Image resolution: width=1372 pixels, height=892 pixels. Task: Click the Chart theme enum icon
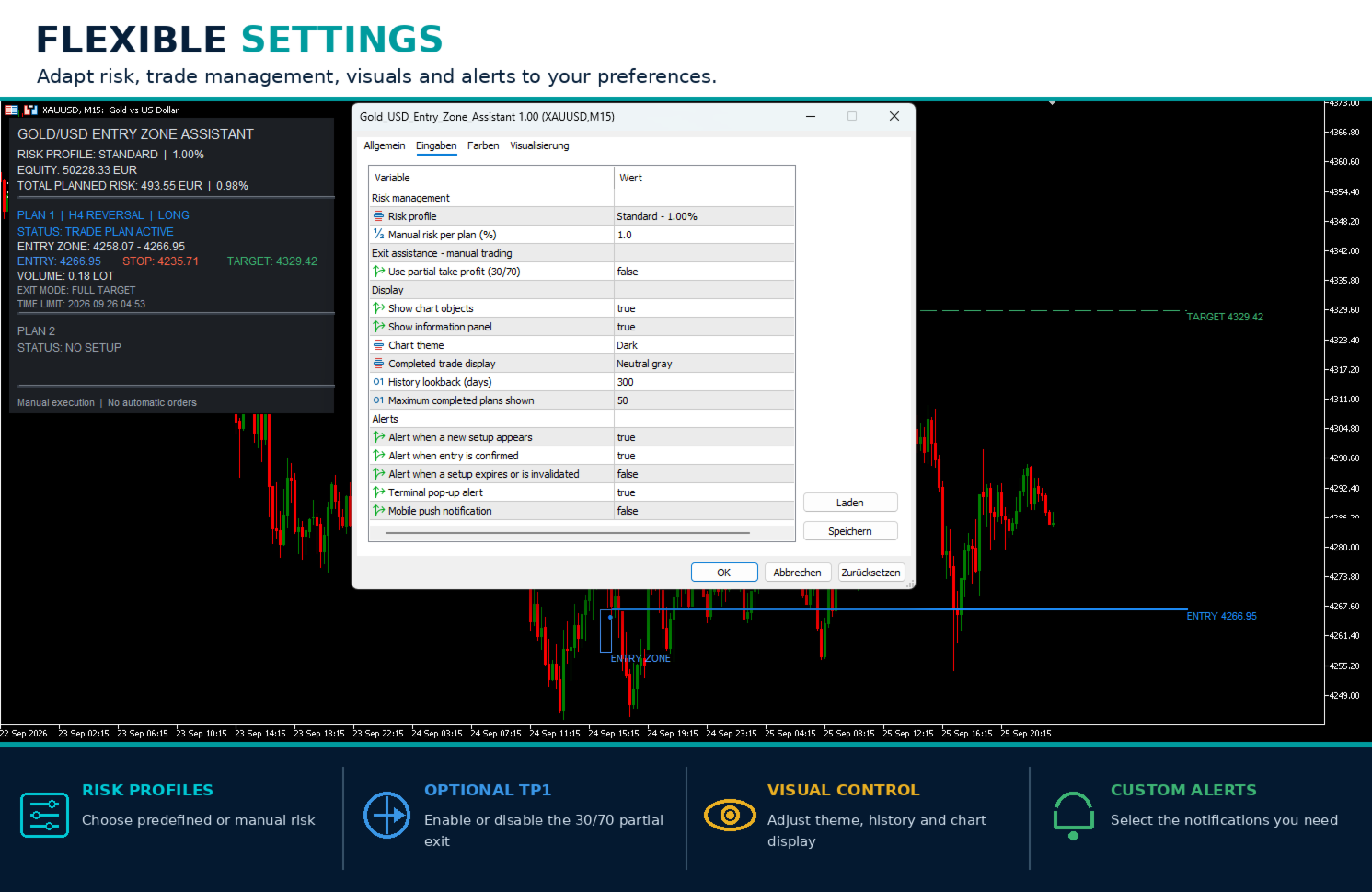tap(378, 345)
